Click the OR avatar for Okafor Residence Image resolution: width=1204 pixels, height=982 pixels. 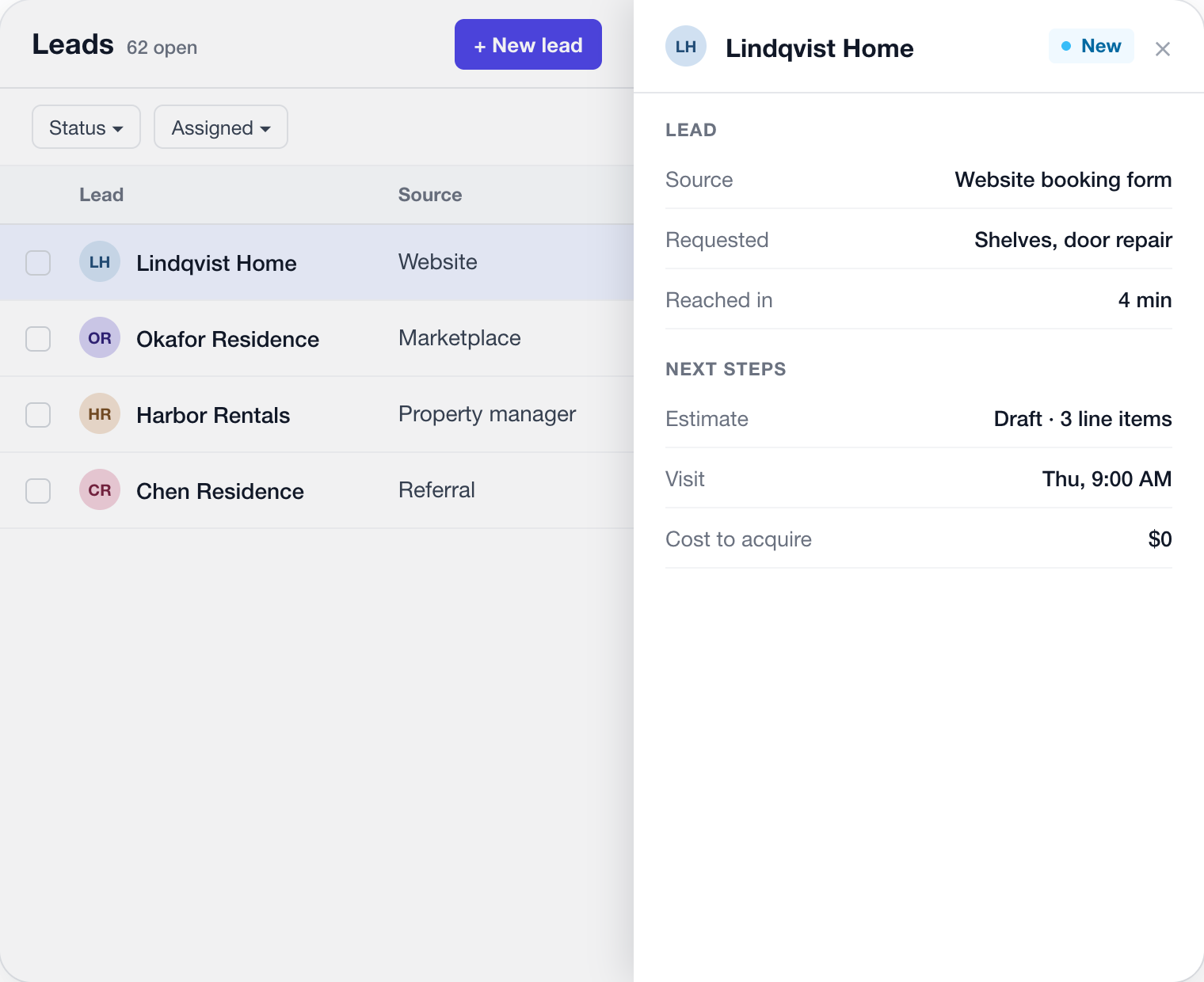click(x=100, y=338)
